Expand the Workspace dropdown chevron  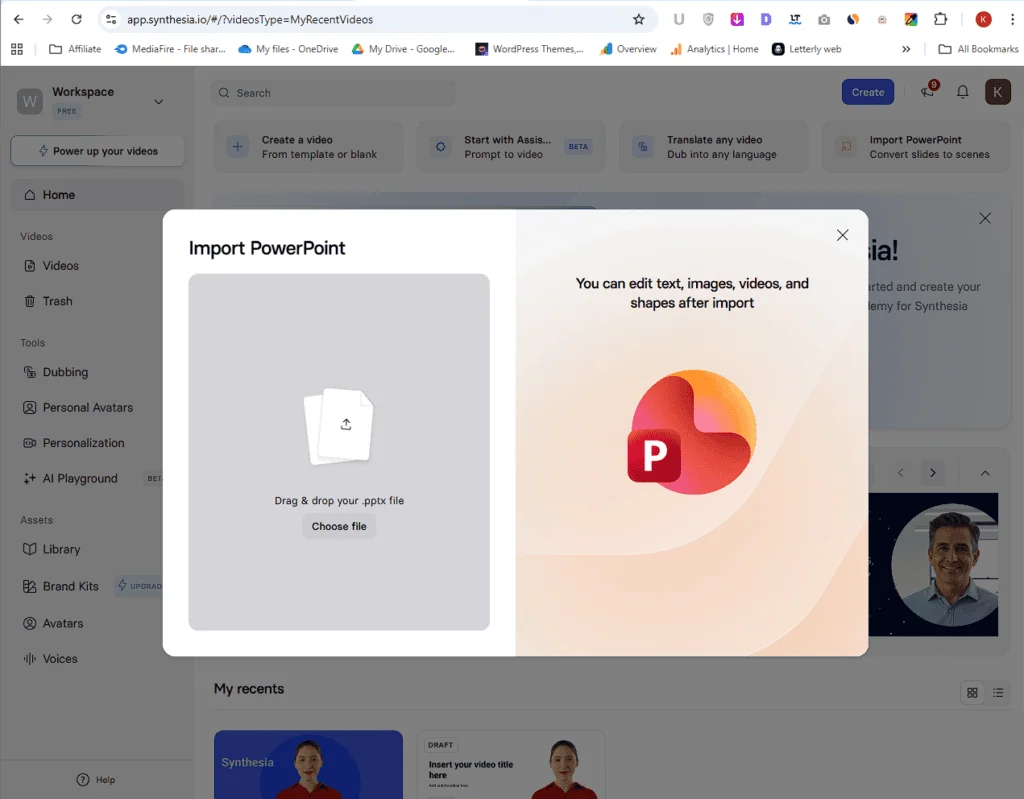[x=158, y=101]
